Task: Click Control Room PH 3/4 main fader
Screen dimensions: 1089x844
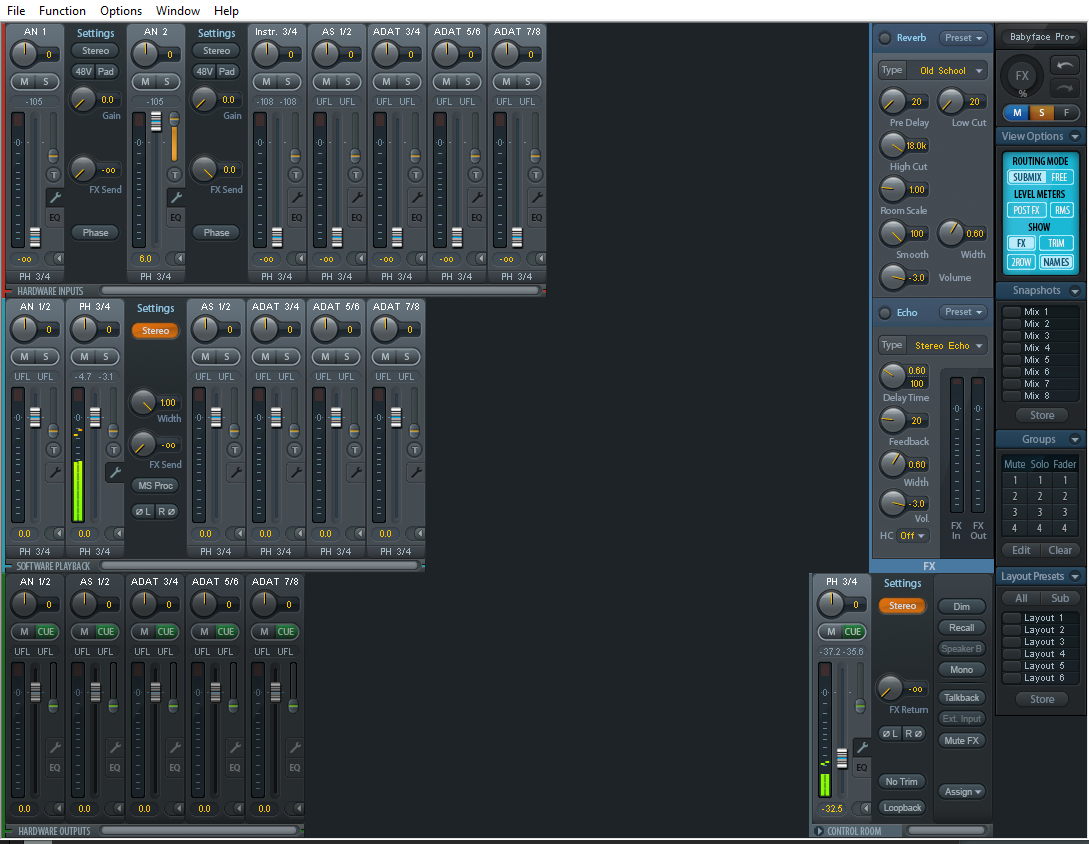Action: point(842,758)
